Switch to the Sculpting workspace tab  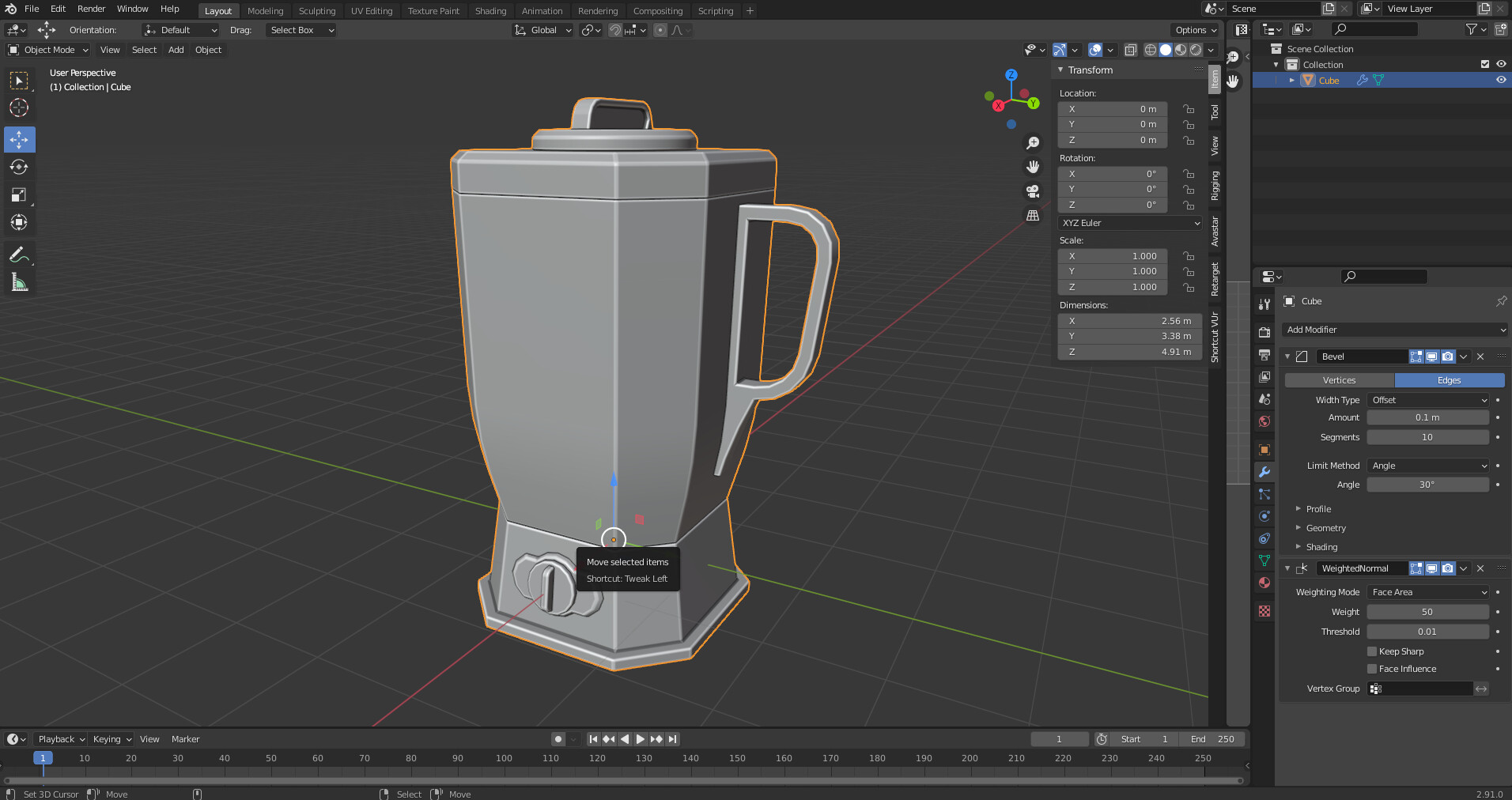tap(317, 10)
